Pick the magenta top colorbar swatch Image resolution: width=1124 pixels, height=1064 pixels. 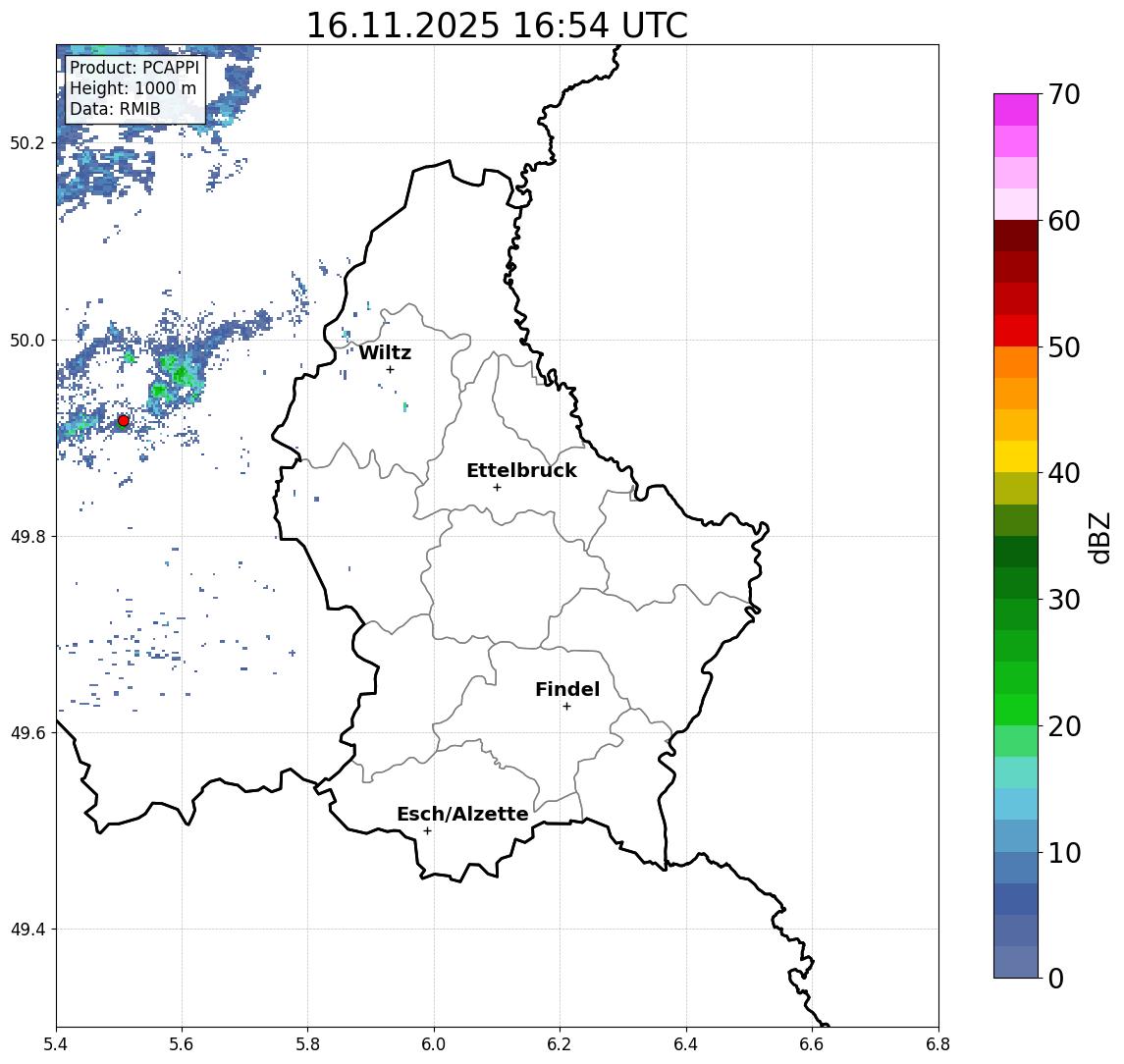1016,110
